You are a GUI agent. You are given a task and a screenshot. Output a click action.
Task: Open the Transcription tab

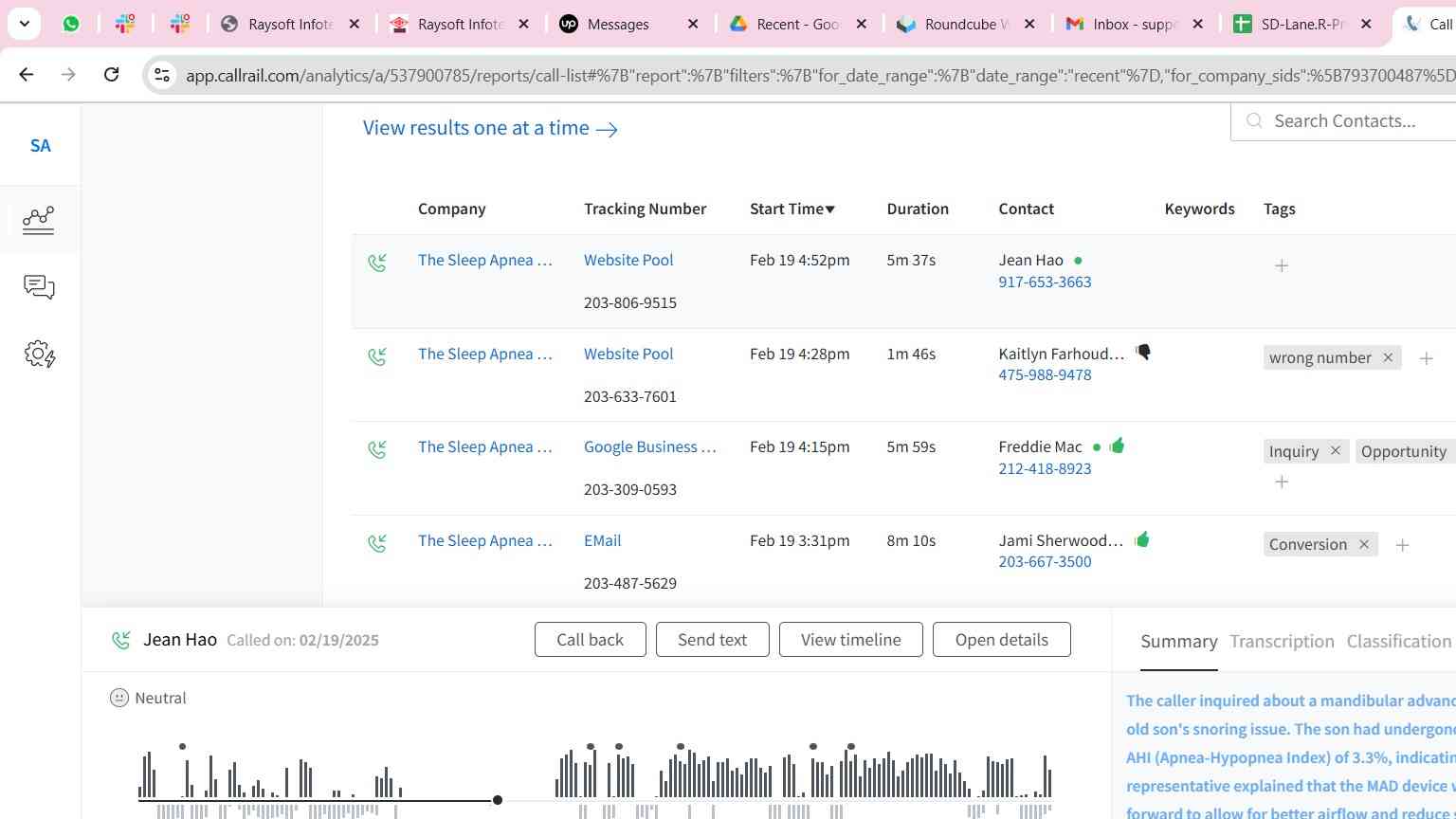pyautogui.click(x=1282, y=642)
